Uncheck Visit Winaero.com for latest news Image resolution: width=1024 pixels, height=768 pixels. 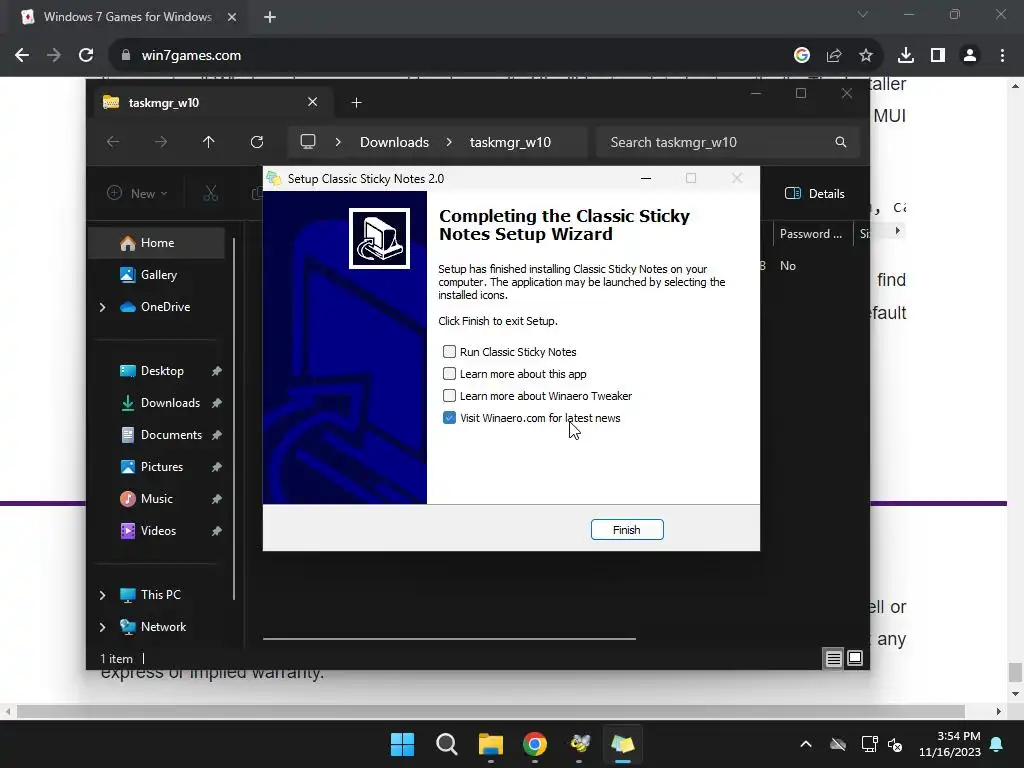(x=449, y=418)
